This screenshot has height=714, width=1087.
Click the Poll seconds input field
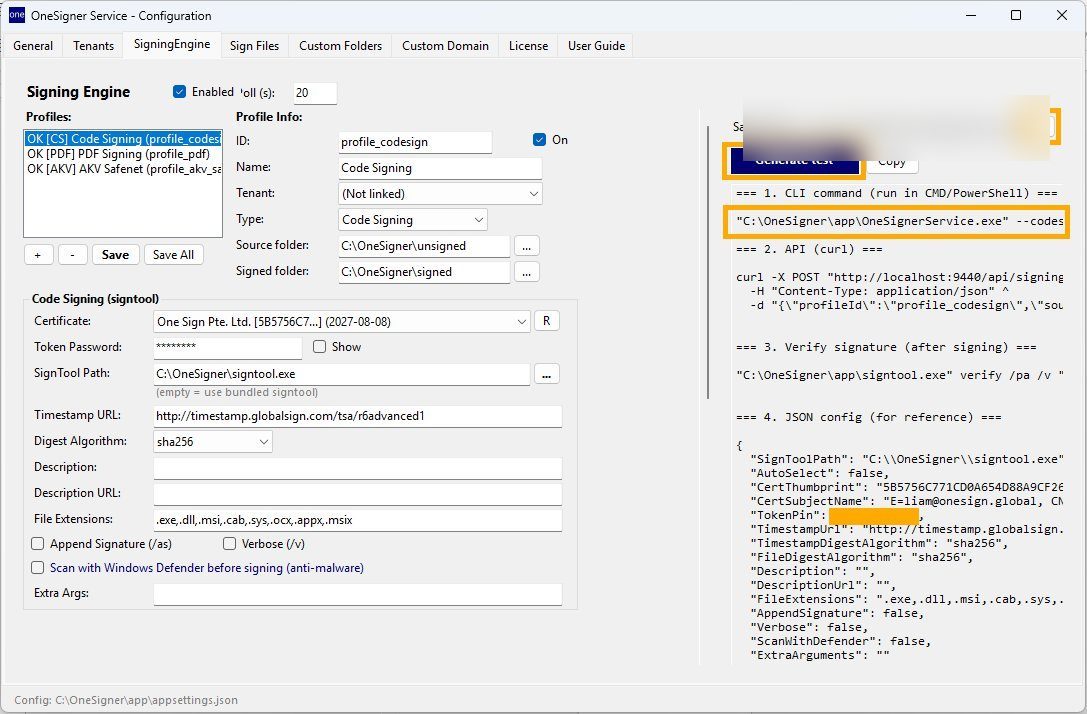pos(315,93)
